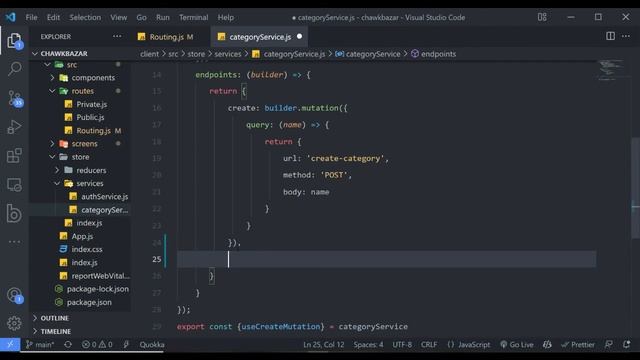Open notifications bell in status bar

pos(627,344)
